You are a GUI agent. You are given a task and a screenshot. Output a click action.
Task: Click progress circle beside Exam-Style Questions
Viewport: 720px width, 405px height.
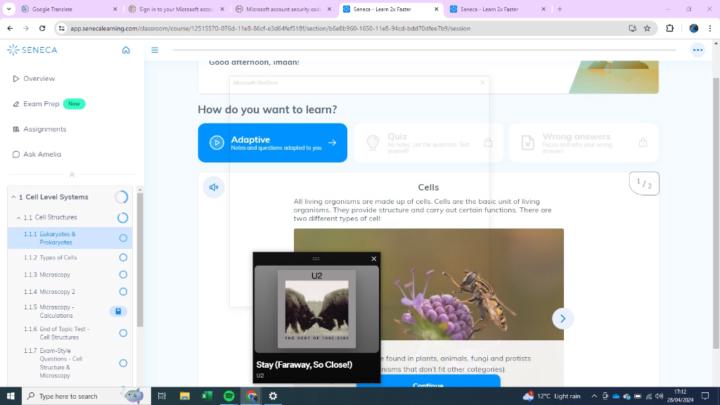coord(123,363)
